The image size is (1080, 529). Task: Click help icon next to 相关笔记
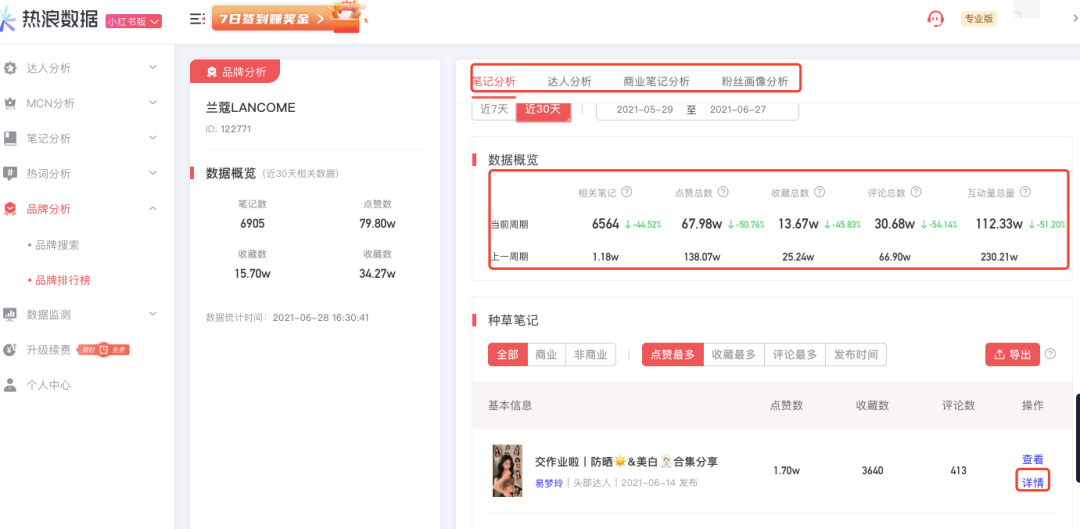point(627,192)
